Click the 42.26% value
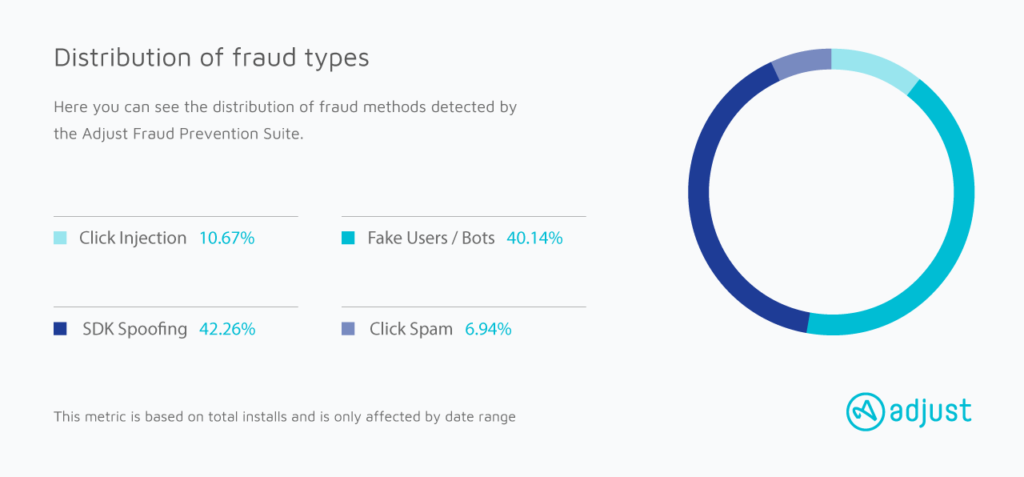Screen dimensions: 1024x477 [x=227, y=329]
